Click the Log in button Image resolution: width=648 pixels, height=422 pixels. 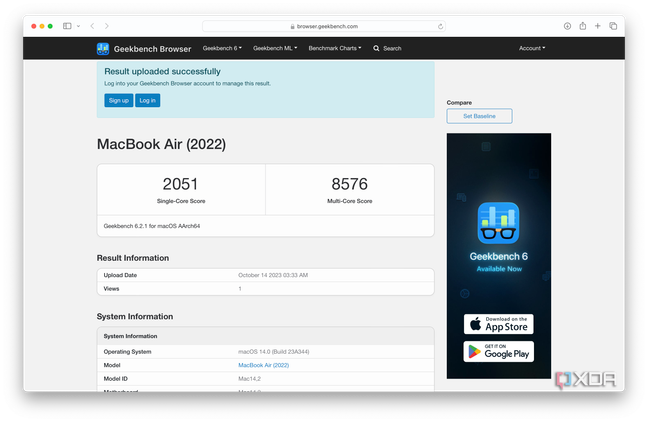[x=148, y=100]
